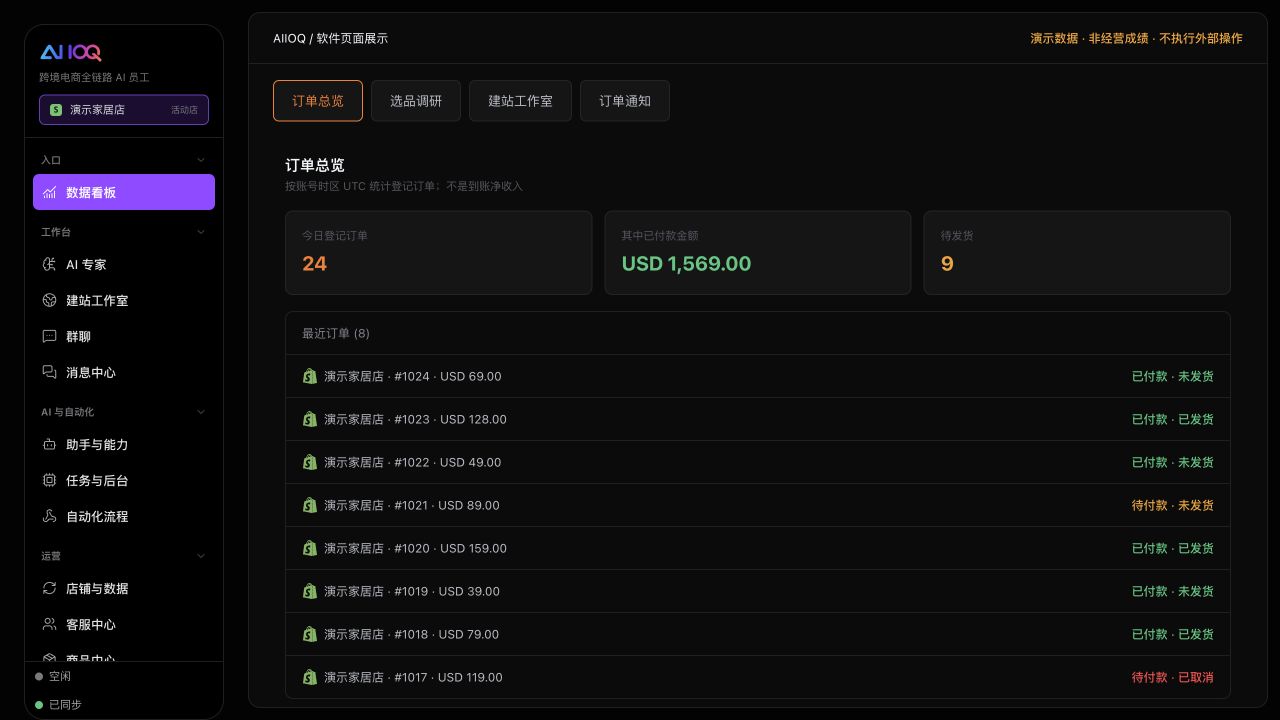Open 客服中心 from the sidebar

(x=124, y=625)
